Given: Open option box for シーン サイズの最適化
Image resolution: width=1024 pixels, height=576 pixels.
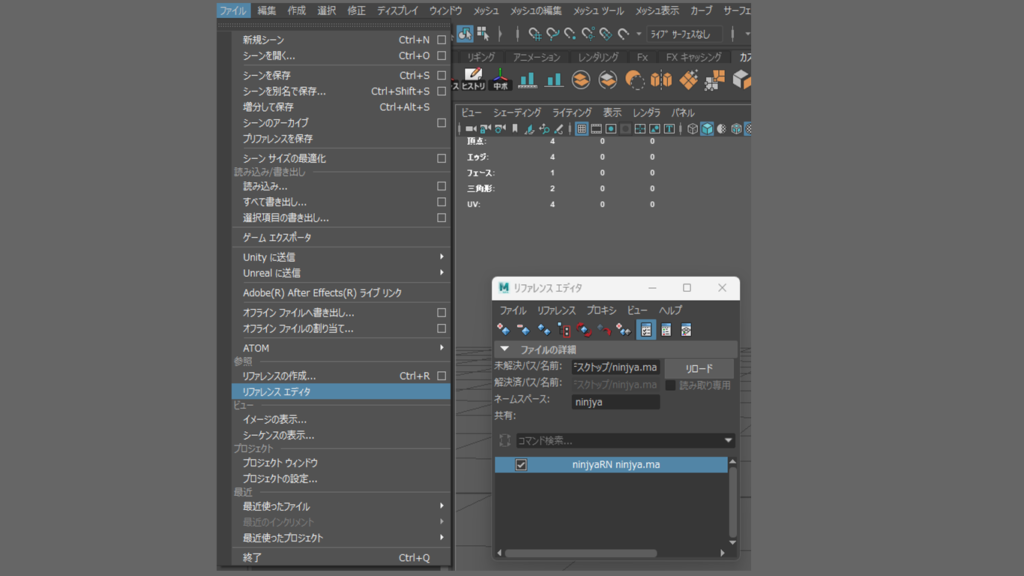Looking at the screenshot, I should pos(441,158).
